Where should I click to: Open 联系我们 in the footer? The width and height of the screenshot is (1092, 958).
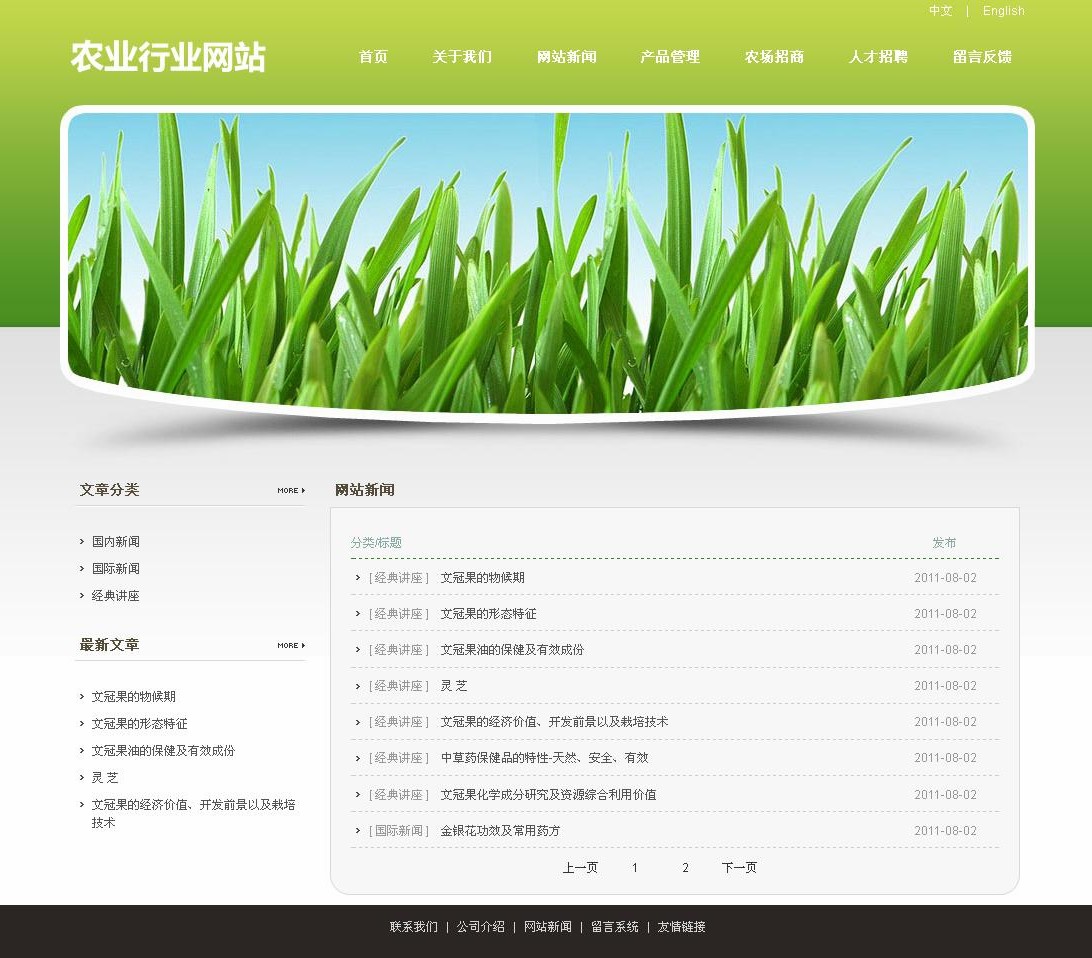[413, 927]
